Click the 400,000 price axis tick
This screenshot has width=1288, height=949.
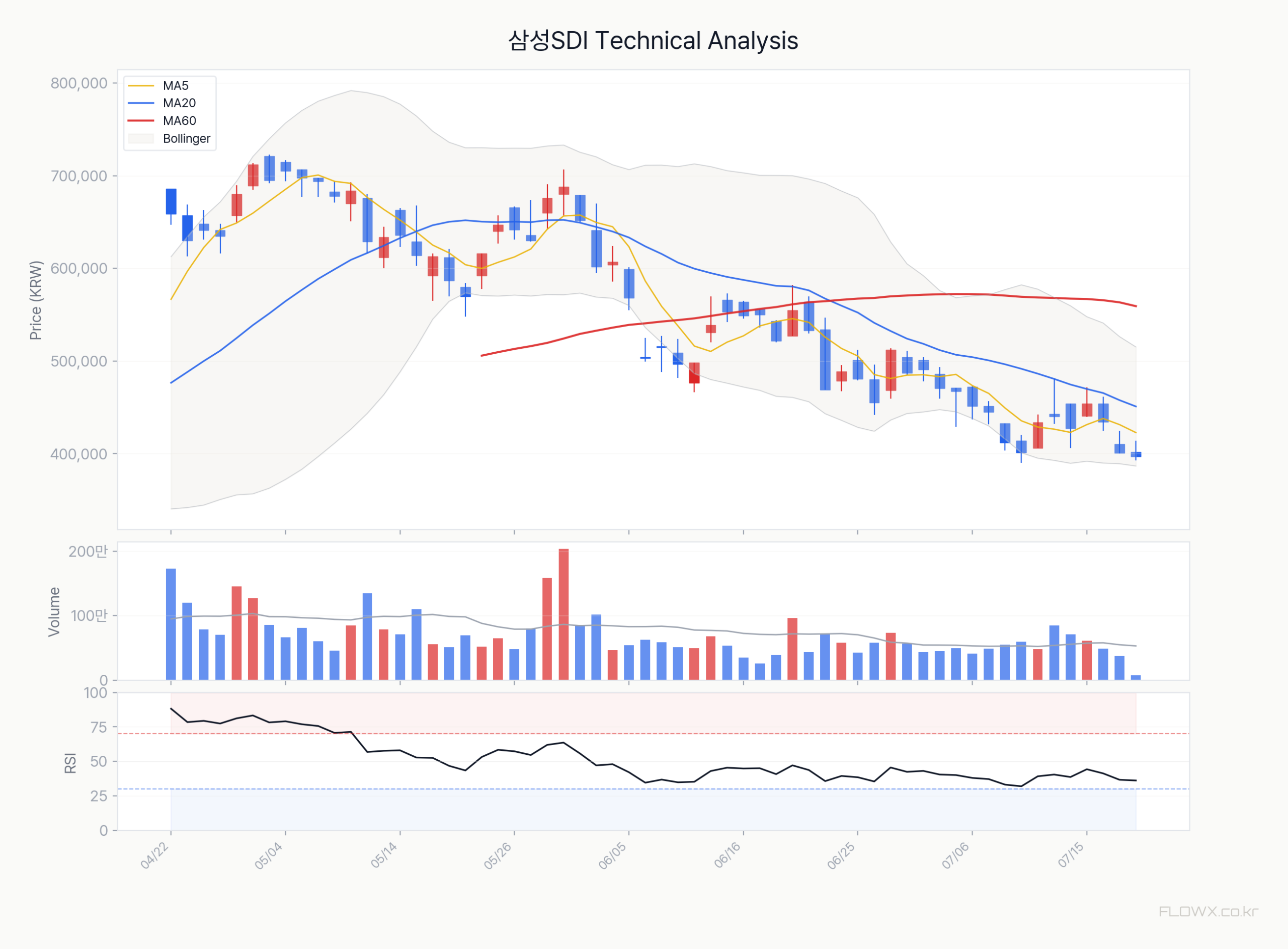79,454
